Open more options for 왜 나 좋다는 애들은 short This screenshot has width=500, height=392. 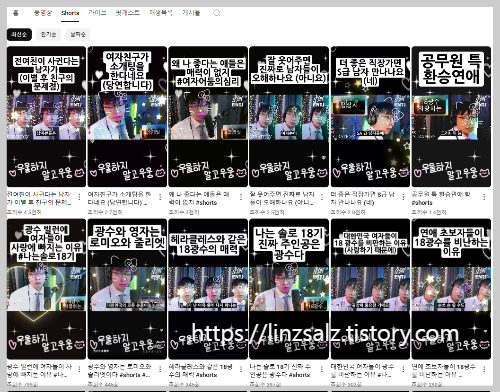point(241,197)
